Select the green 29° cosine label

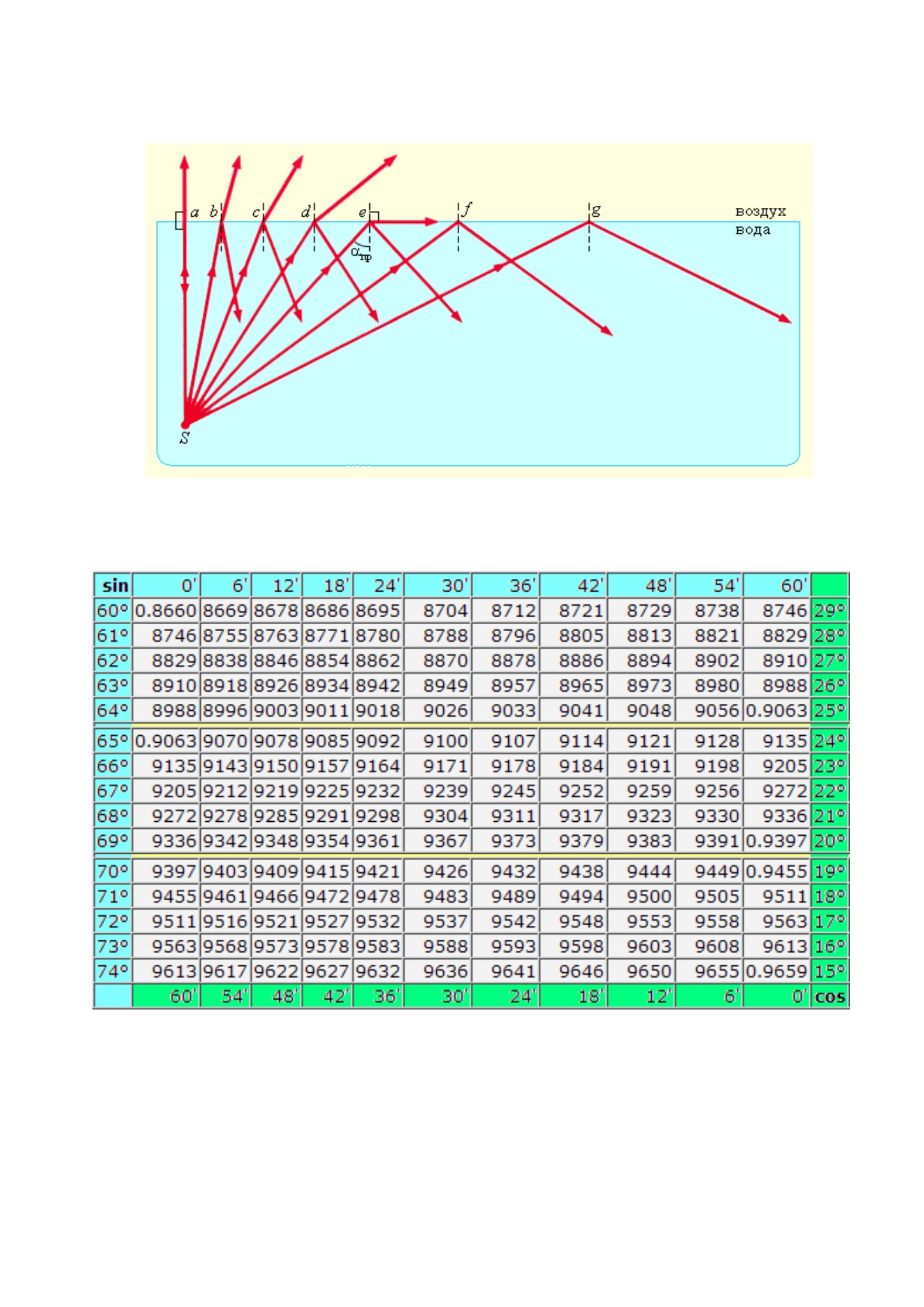830,611
